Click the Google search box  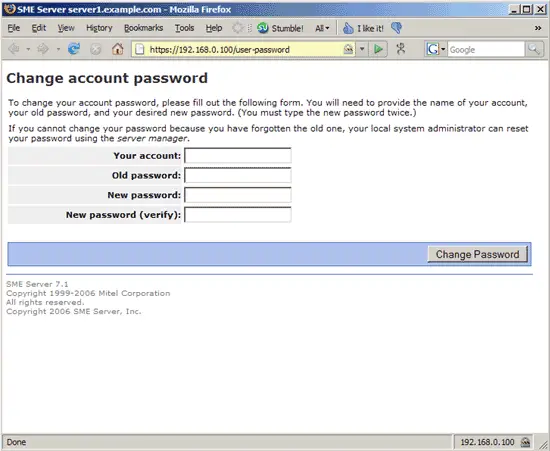coord(486,49)
